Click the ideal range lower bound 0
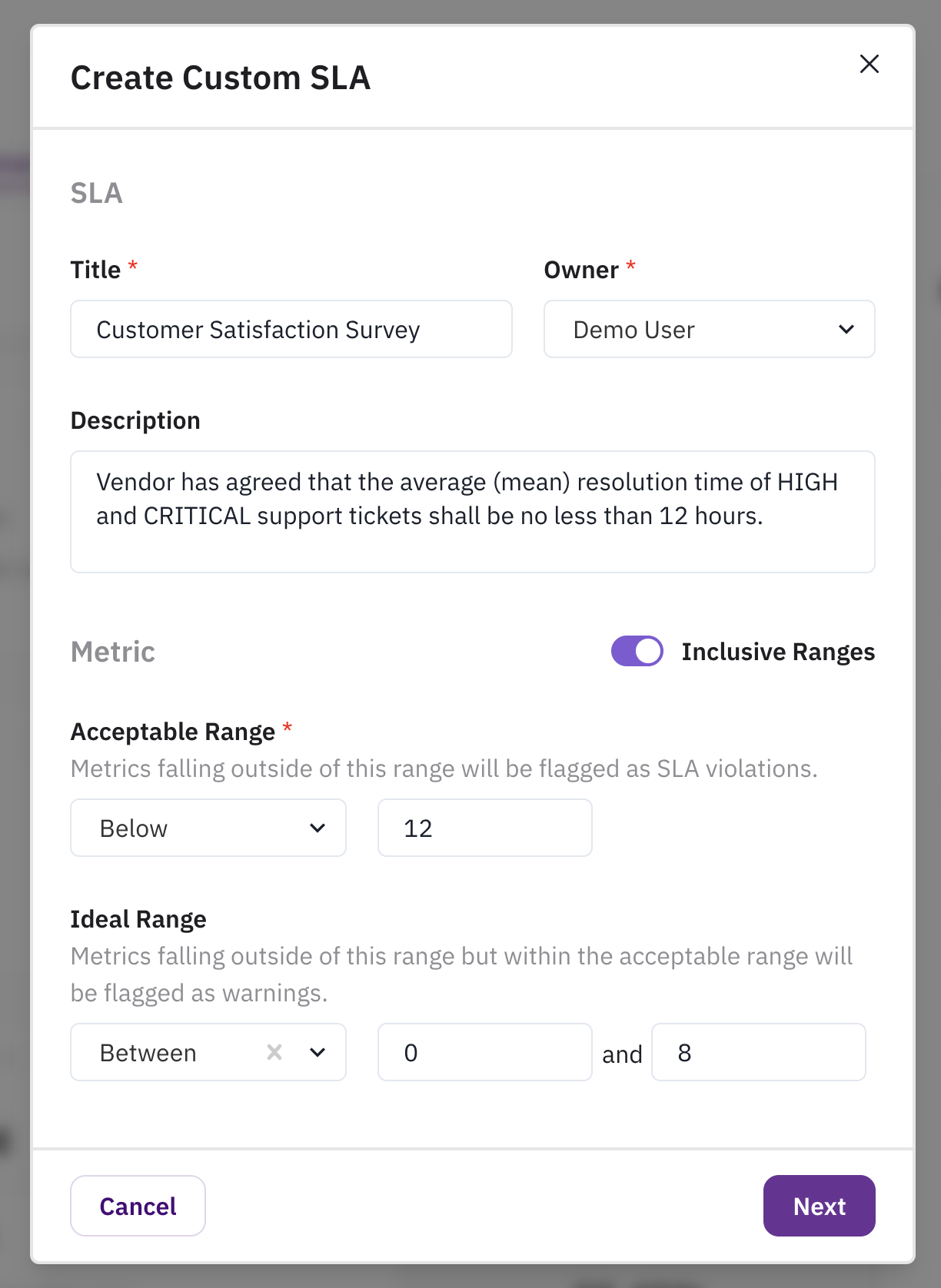 pos(484,1052)
